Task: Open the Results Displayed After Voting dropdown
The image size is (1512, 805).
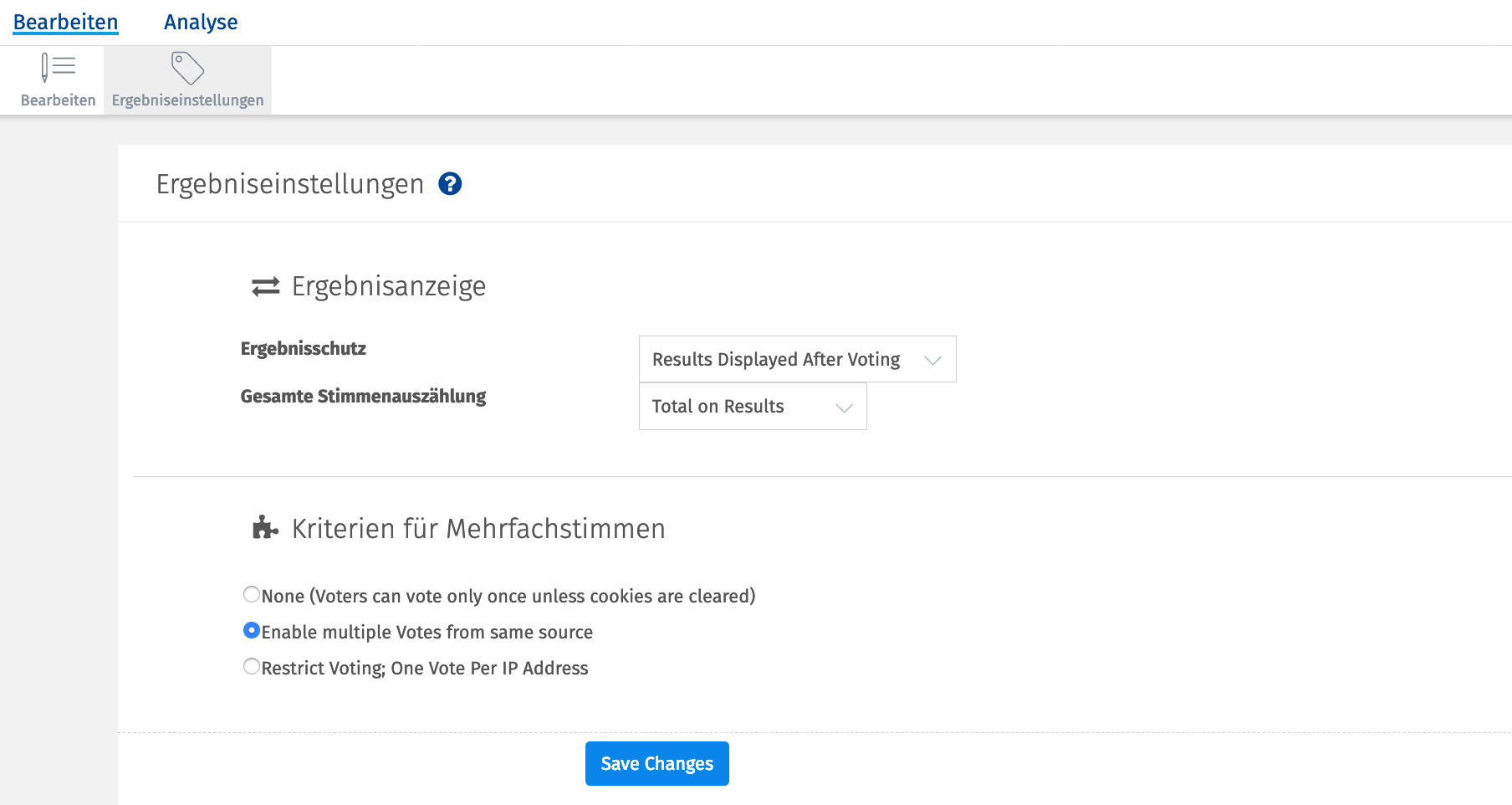Action: pos(775,360)
